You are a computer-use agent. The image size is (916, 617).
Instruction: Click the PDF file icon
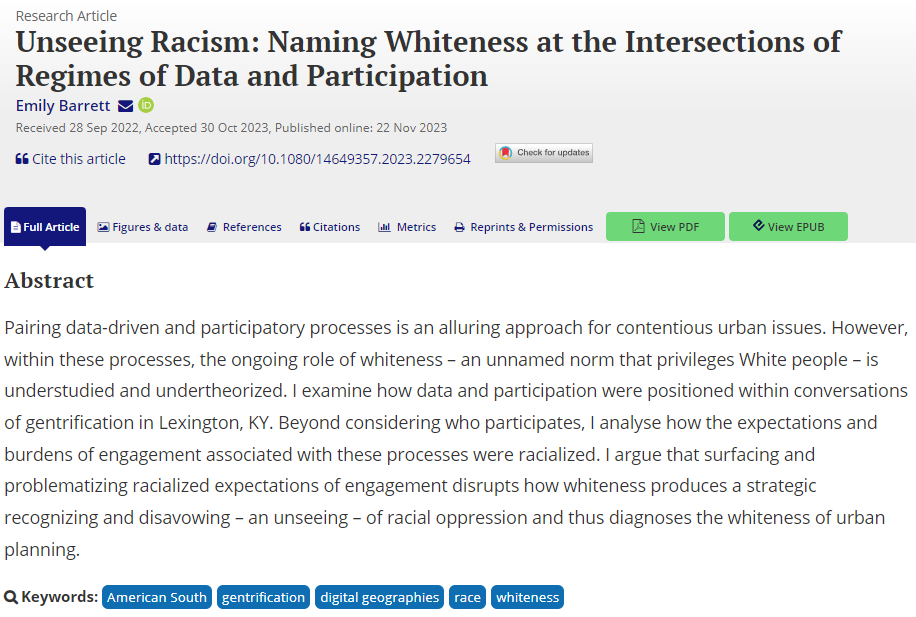638,227
